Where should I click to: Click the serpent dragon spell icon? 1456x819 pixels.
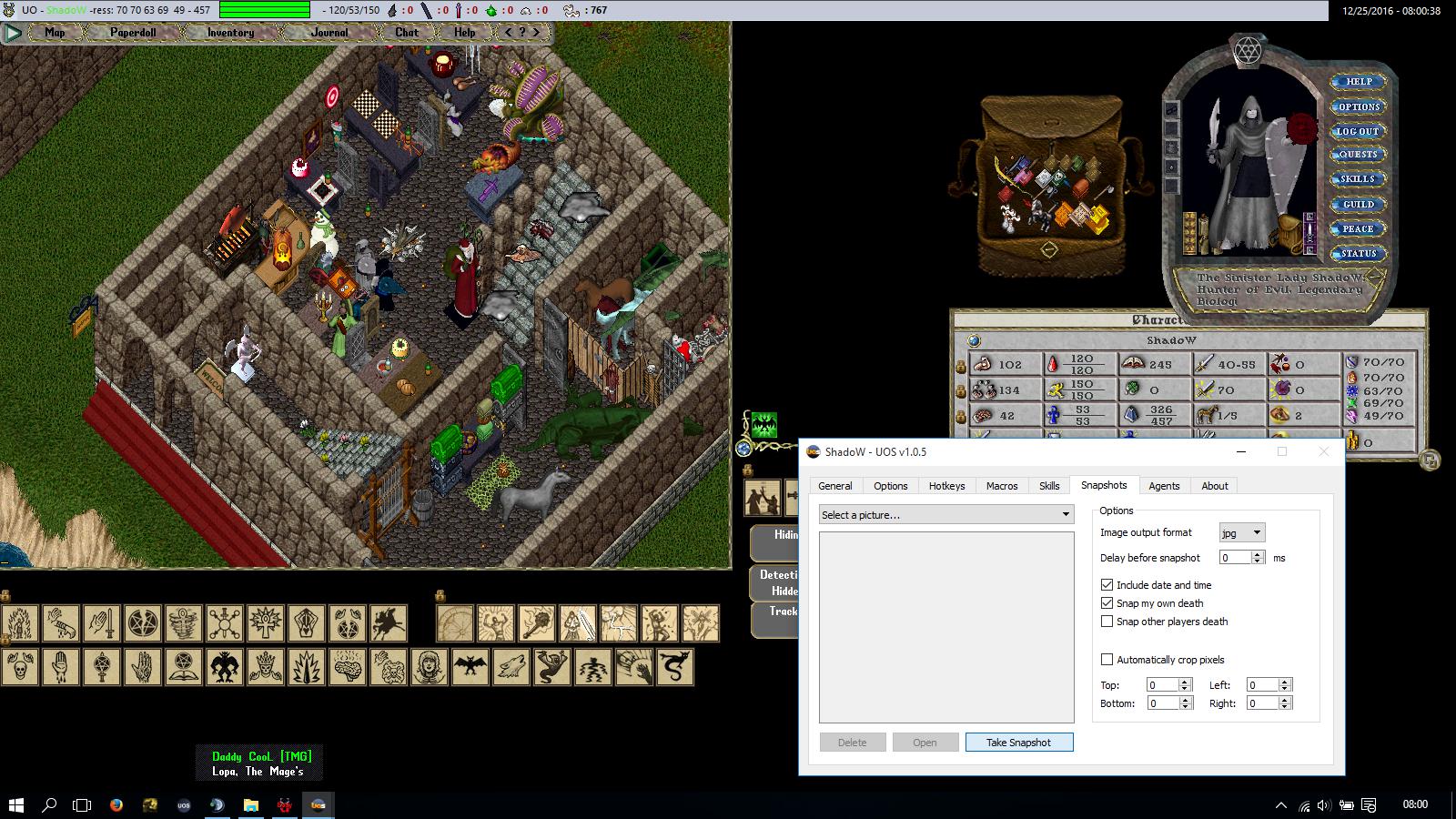coord(674,667)
